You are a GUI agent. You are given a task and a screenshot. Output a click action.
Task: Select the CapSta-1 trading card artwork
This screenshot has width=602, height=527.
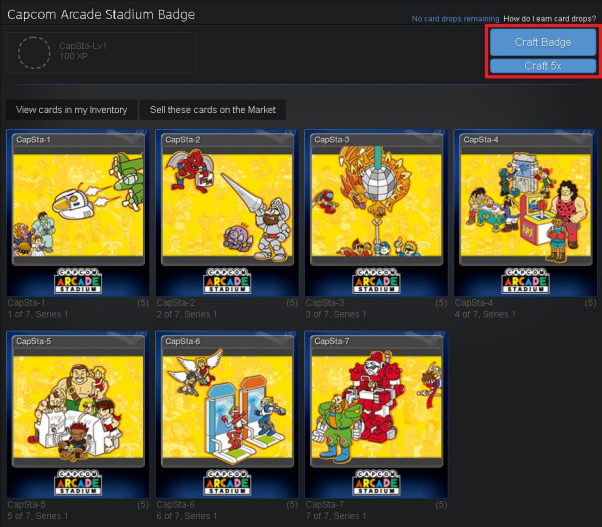coord(78,205)
